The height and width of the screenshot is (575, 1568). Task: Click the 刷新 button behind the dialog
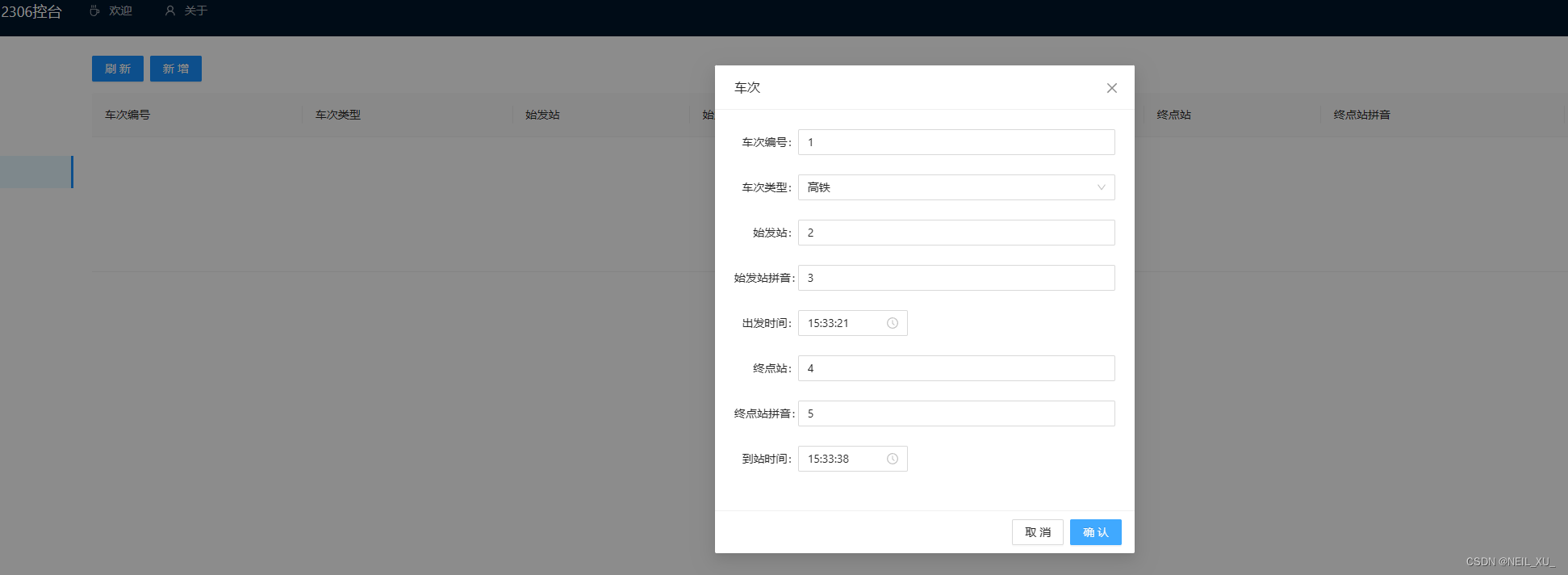118,69
